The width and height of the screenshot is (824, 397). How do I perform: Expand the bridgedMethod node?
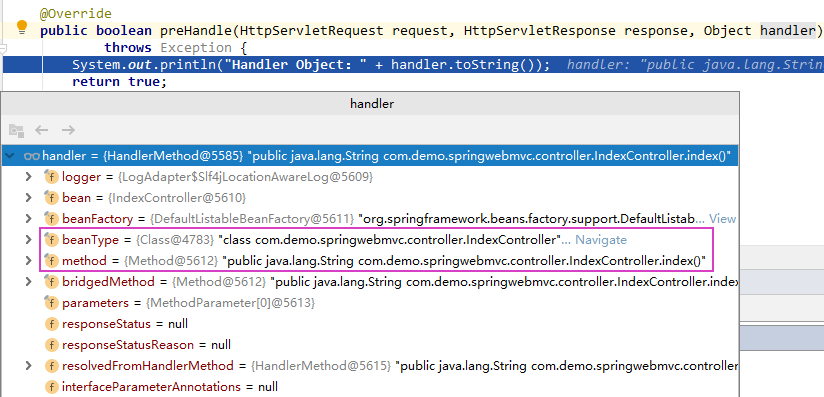(x=28, y=282)
